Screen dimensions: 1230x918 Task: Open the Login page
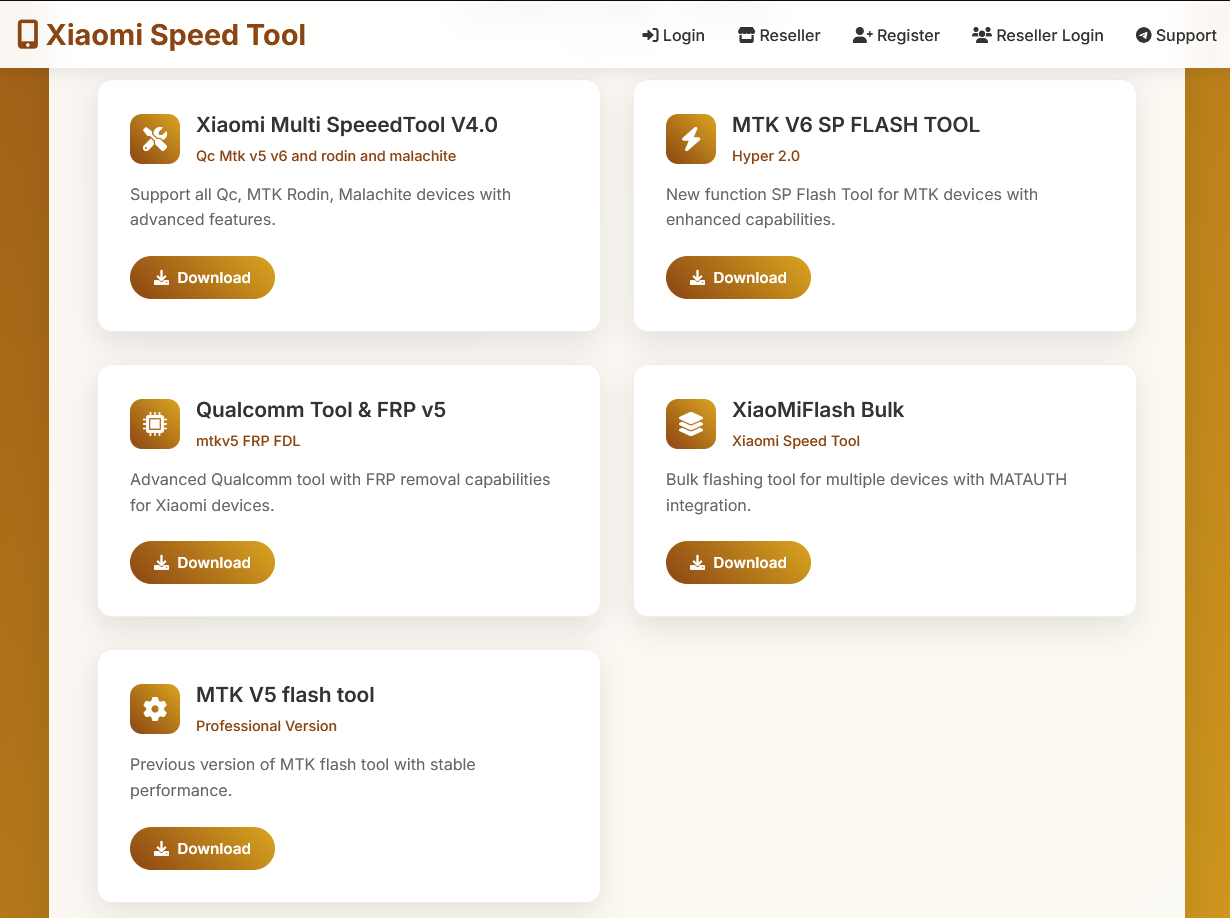[x=673, y=35]
